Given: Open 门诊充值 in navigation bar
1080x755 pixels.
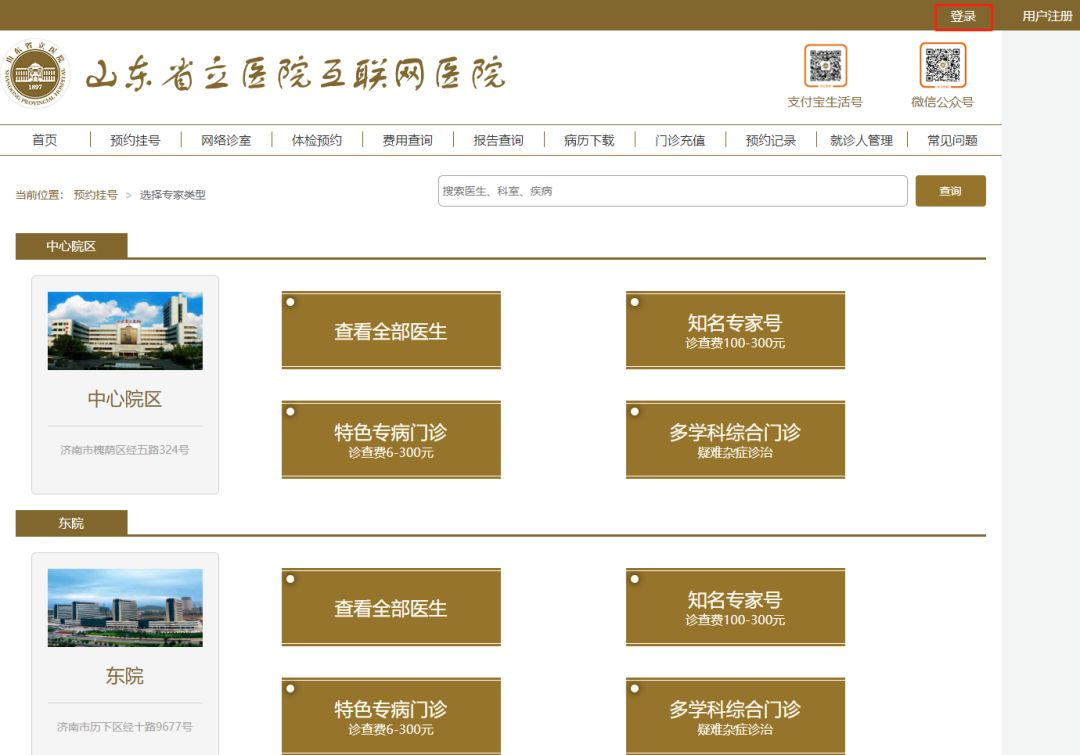Looking at the screenshot, I should (x=680, y=140).
